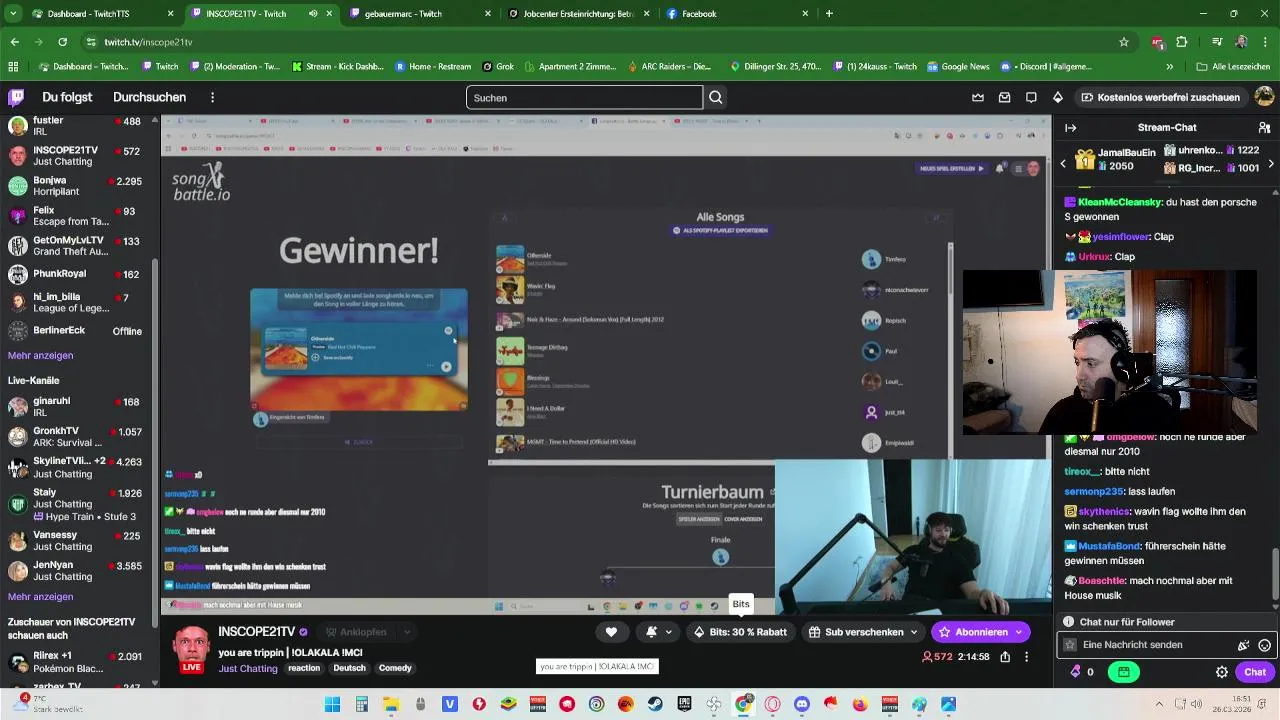Open GronkhTV channel in sidebar

78,437
